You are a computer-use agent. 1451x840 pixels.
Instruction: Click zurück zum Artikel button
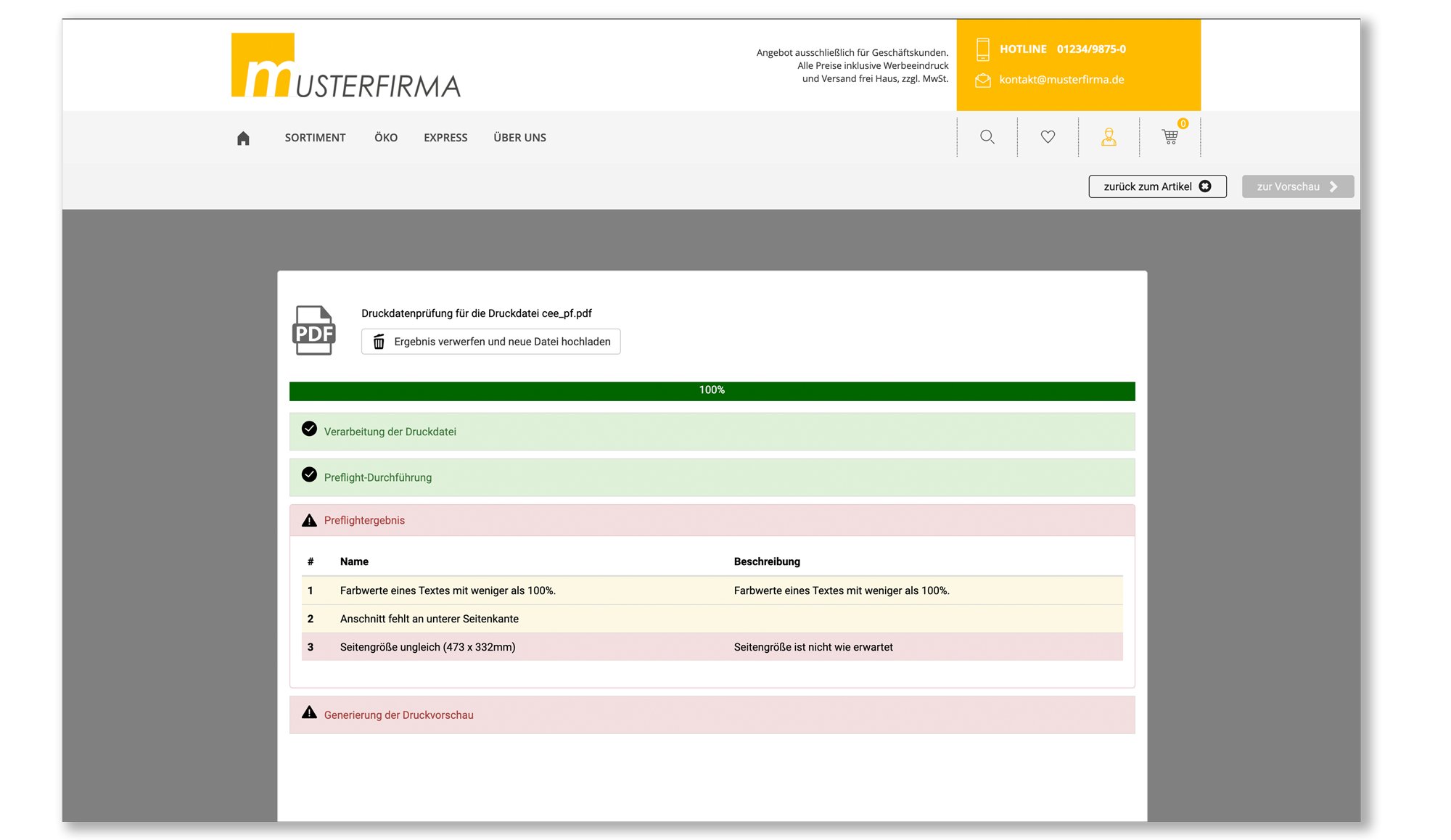point(1157,186)
